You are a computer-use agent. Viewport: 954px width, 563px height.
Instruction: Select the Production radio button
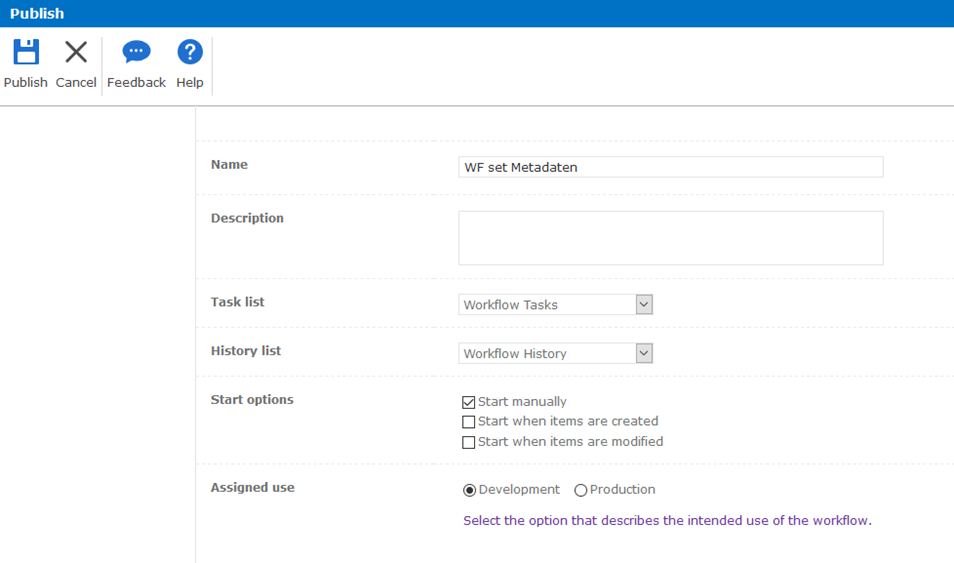[580, 490]
